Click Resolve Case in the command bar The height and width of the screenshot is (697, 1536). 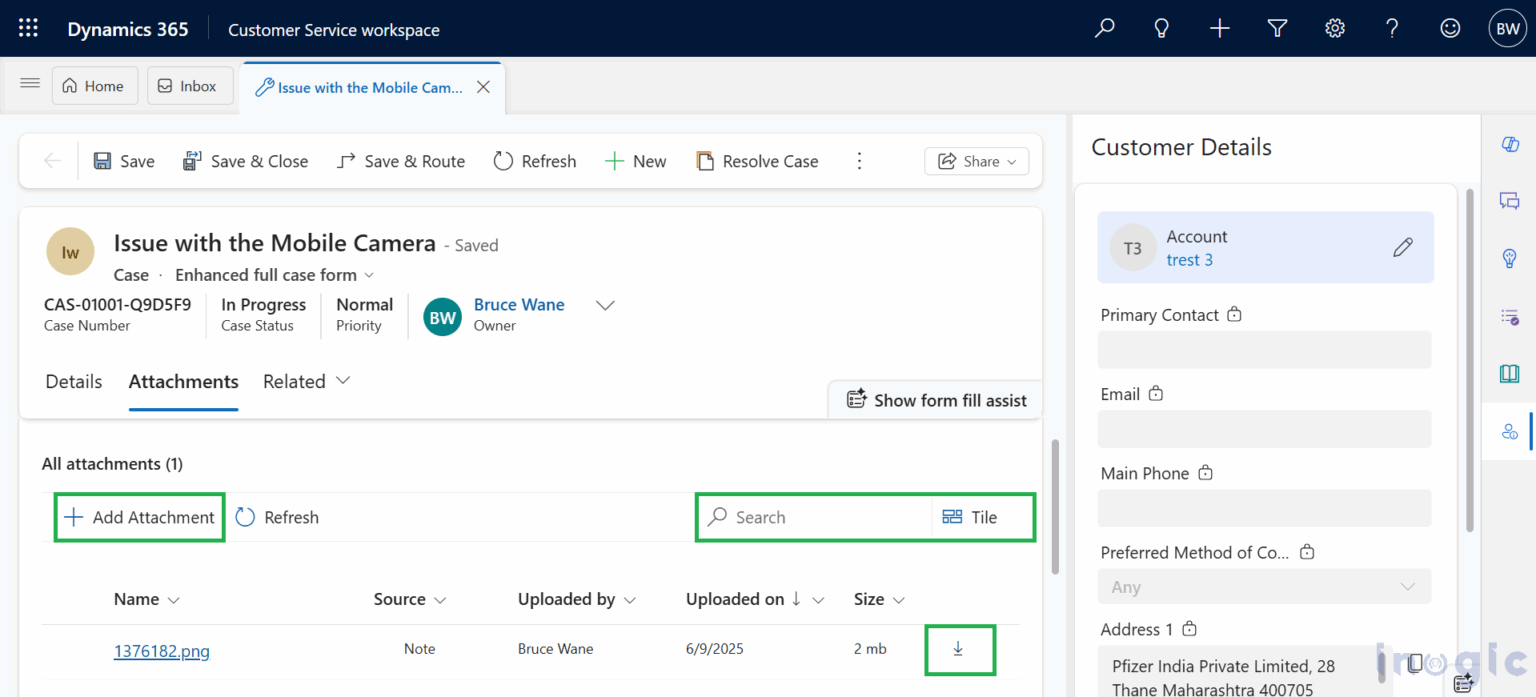[x=757, y=161]
